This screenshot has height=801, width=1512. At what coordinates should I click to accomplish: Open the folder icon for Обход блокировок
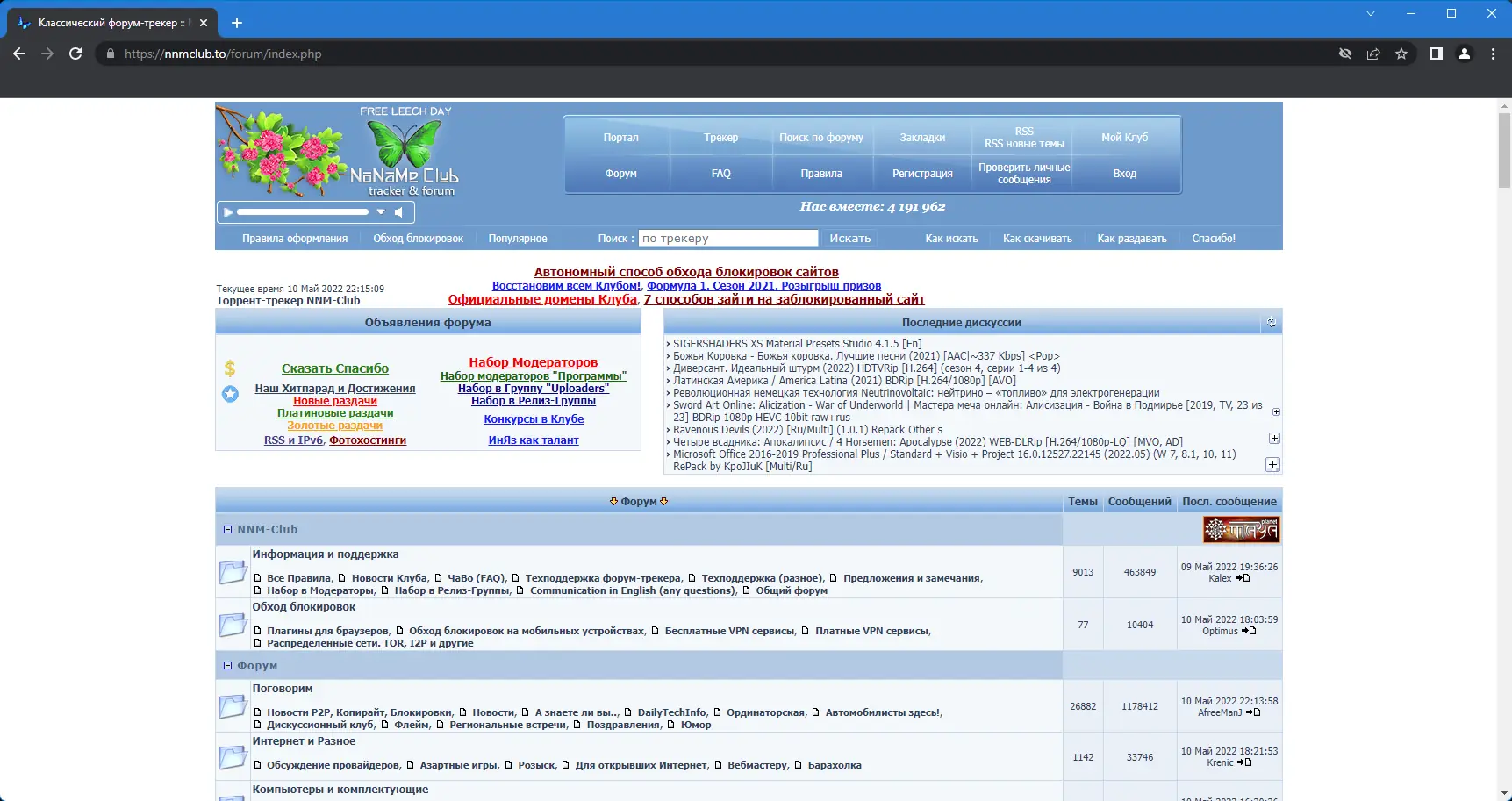(x=233, y=625)
